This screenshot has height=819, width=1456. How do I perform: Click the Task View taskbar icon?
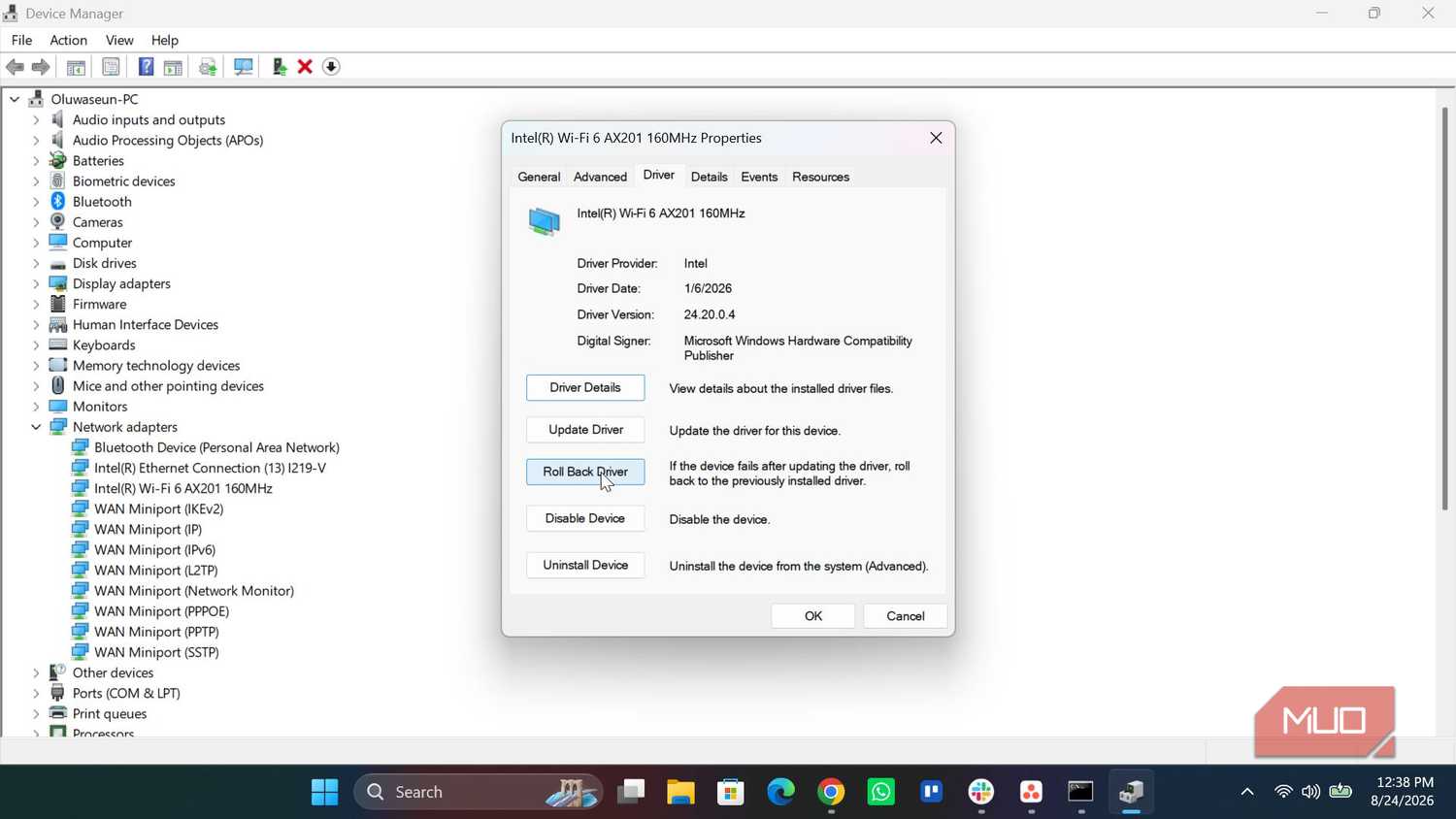point(631,792)
